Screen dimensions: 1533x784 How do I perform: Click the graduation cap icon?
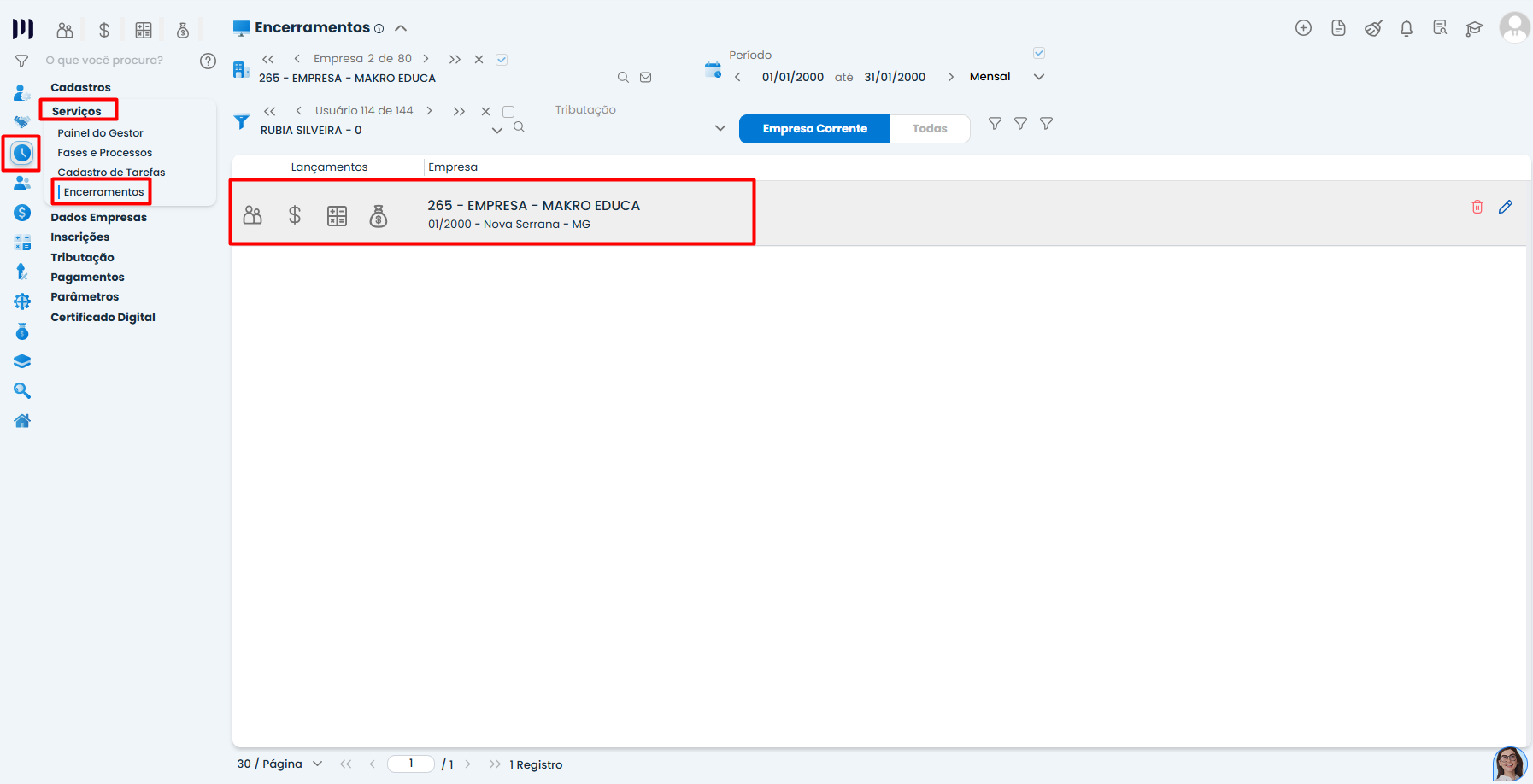1474,28
